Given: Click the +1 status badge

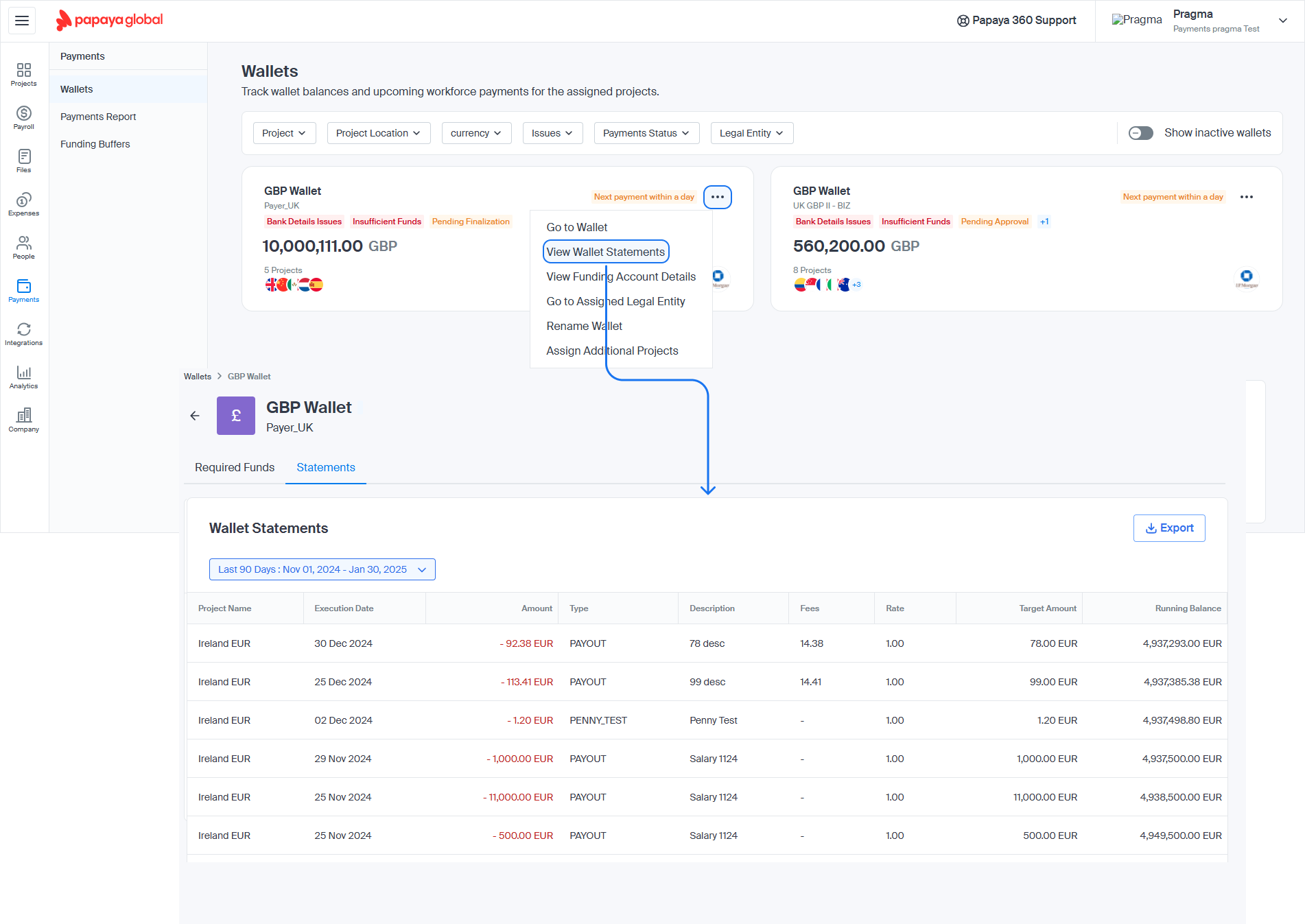Looking at the screenshot, I should tap(1044, 222).
